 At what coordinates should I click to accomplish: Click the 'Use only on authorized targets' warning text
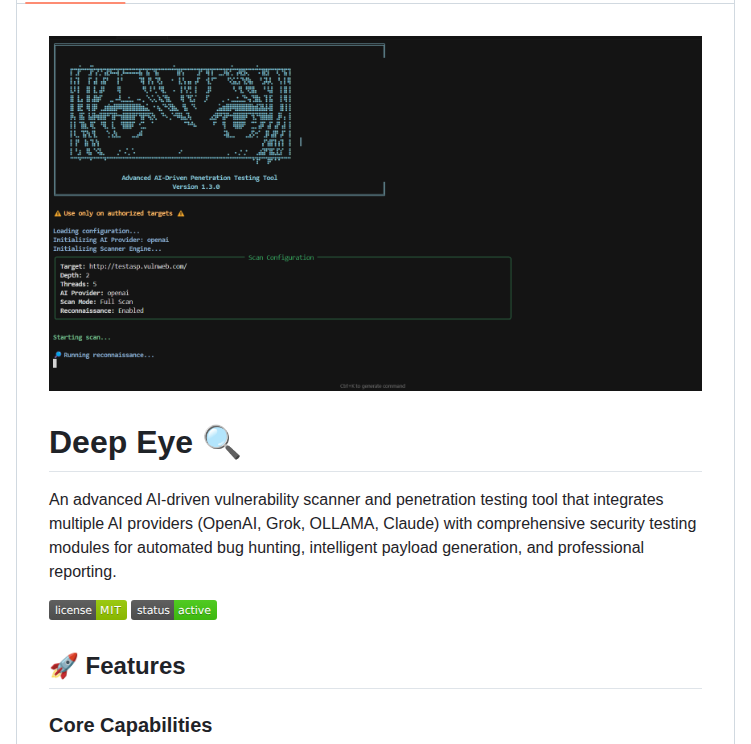(x=118, y=213)
